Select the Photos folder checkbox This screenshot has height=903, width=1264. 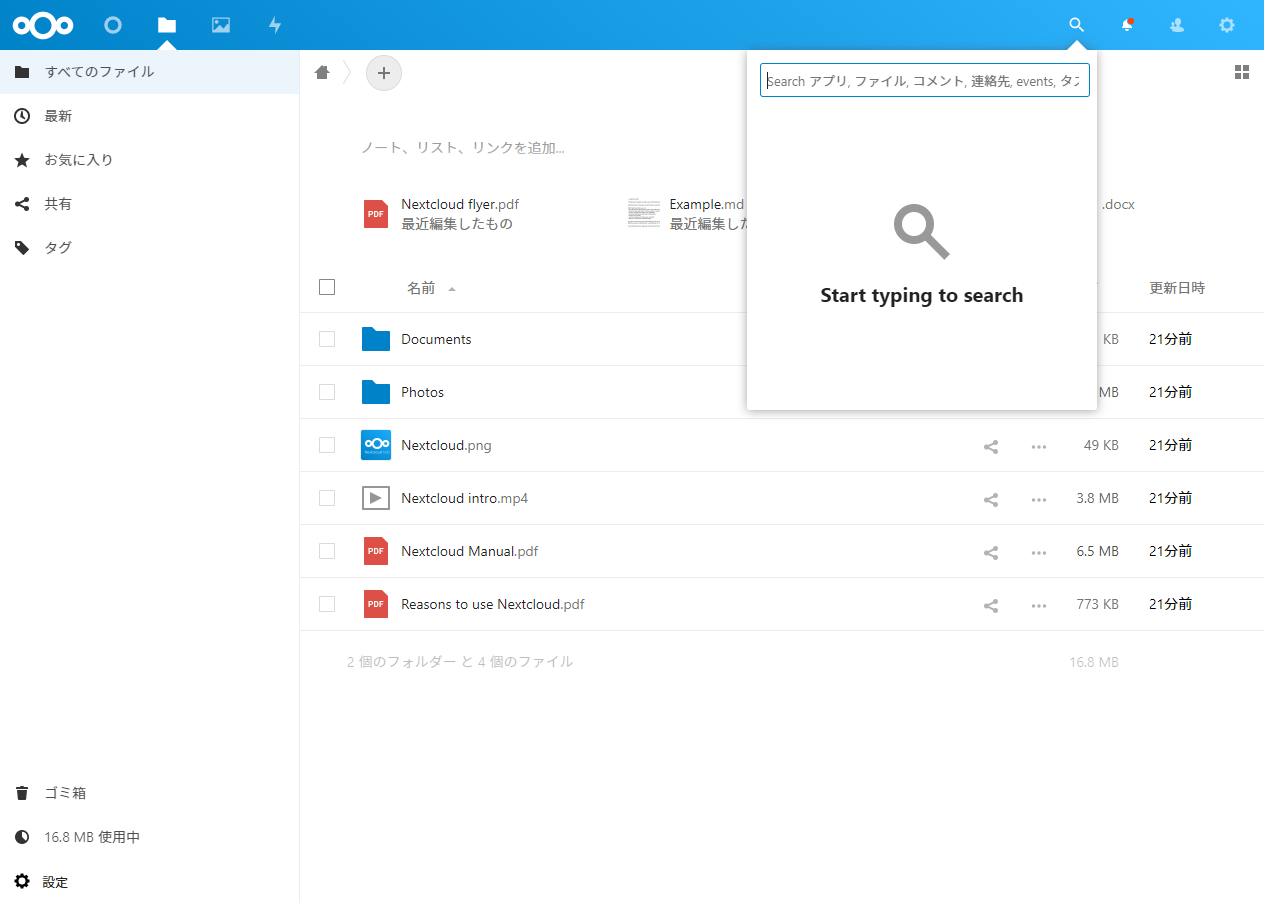tap(327, 392)
